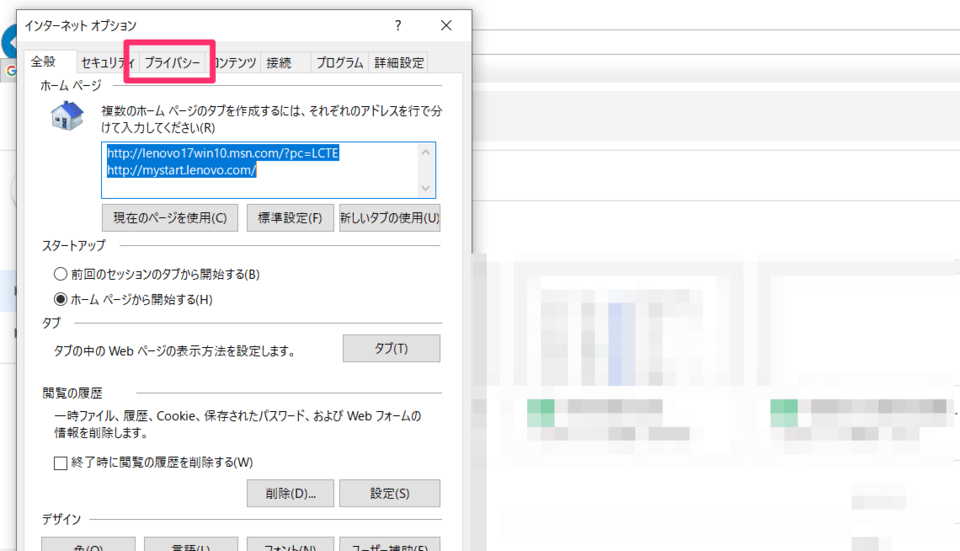Click the 新しいタブの使用(U) button
Viewport: 960px width, 551px height.
(x=390, y=218)
